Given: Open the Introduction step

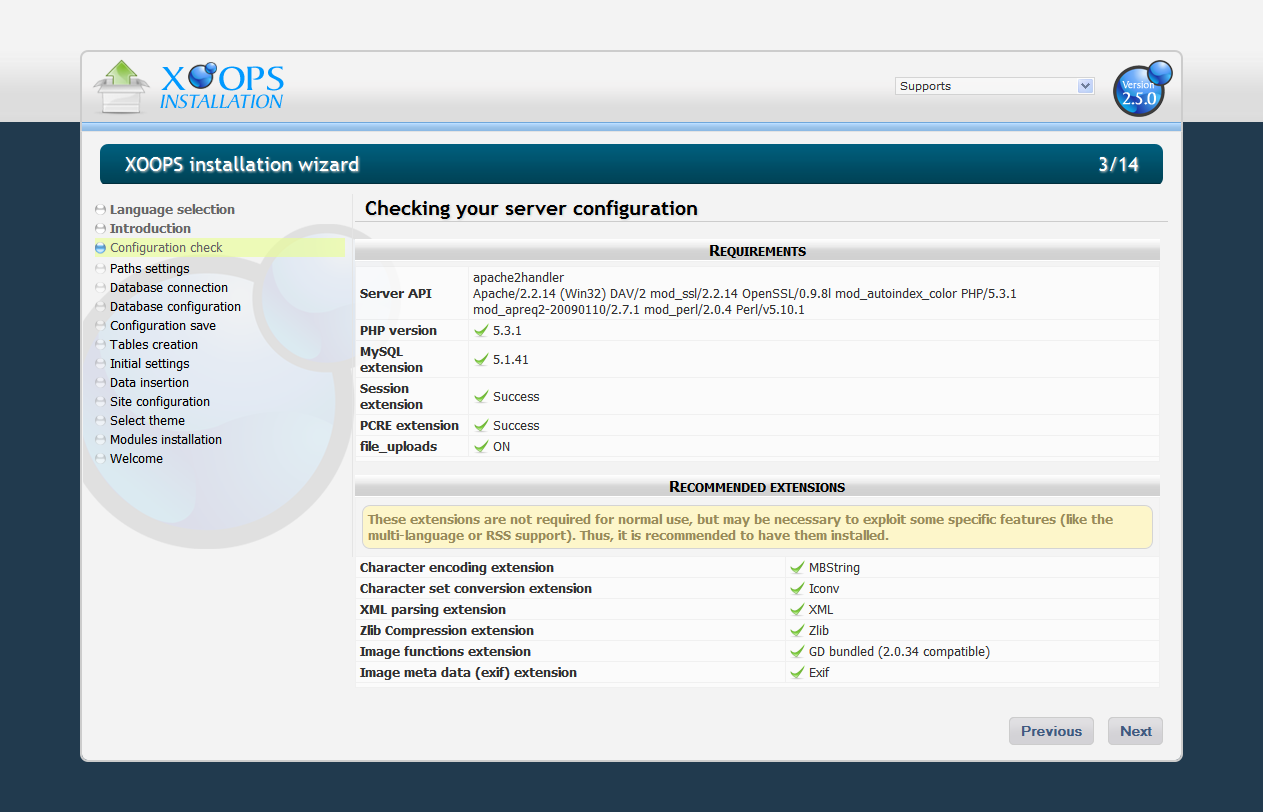Looking at the screenshot, I should [x=150, y=228].
